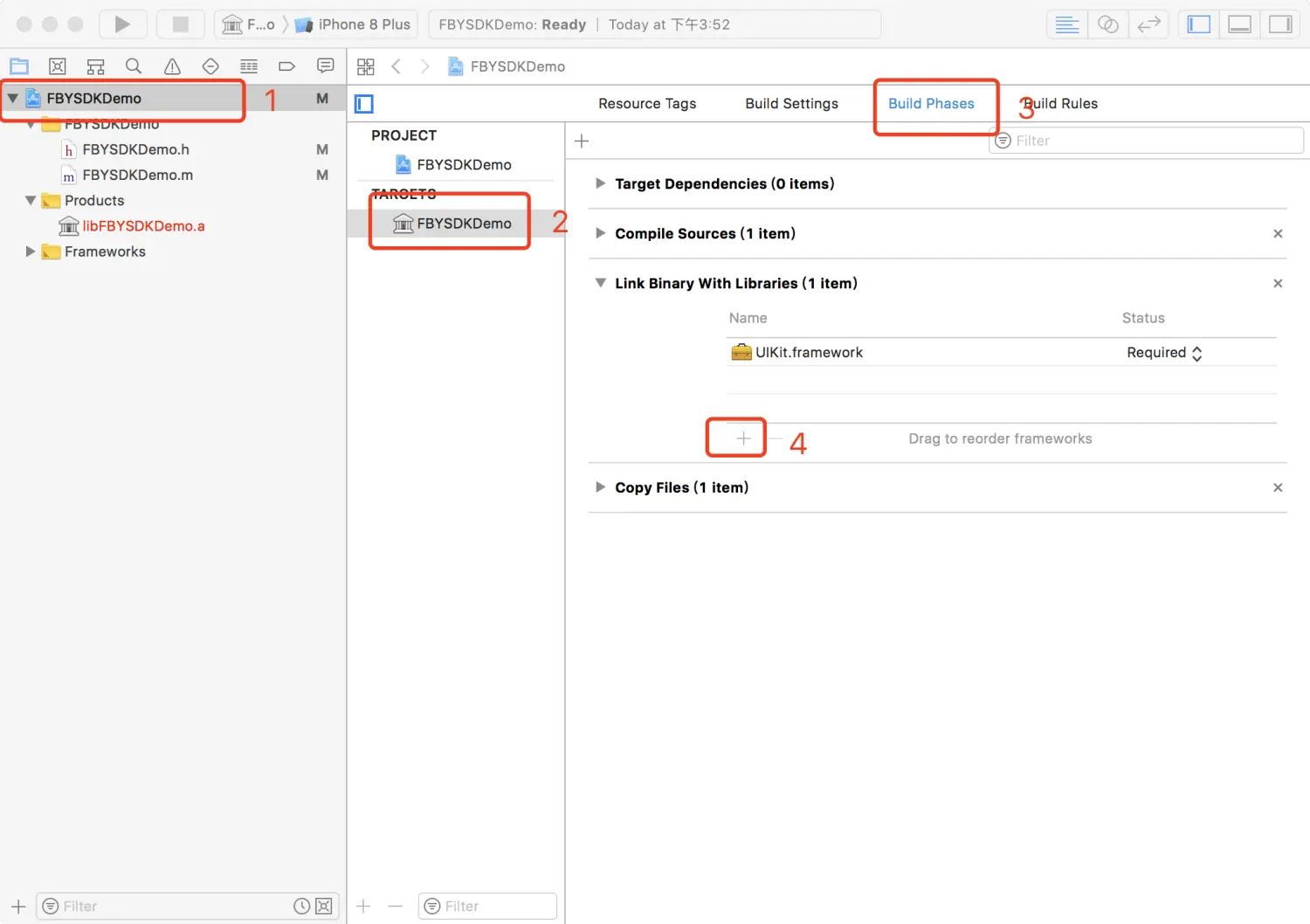The width and height of the screenshot is (1310, 924).
Task: Open the test navigator diamond icon
Action: [x=210, y=66]
